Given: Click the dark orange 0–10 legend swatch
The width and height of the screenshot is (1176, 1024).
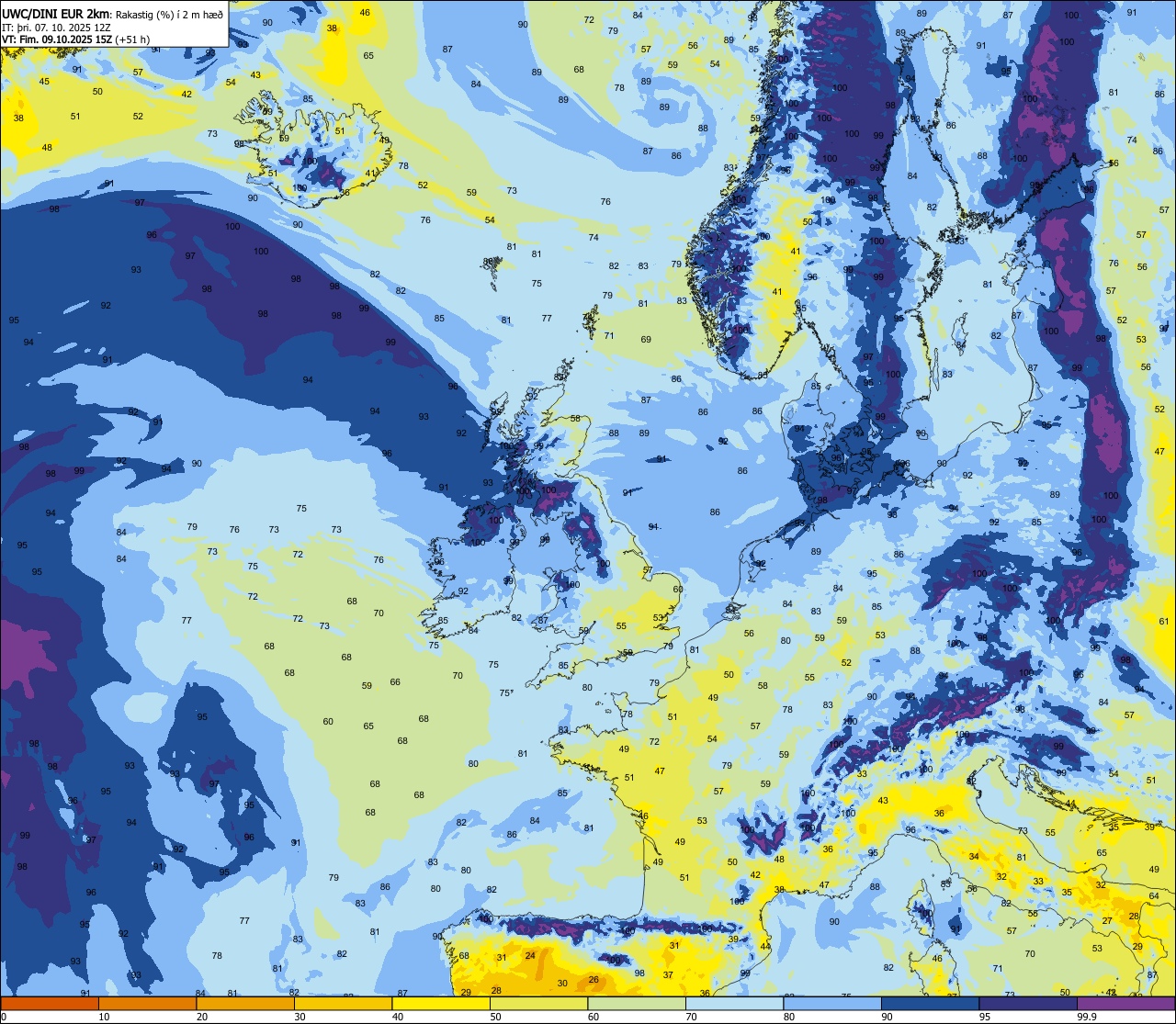Looking at the screenshot, I should 50,1004.
